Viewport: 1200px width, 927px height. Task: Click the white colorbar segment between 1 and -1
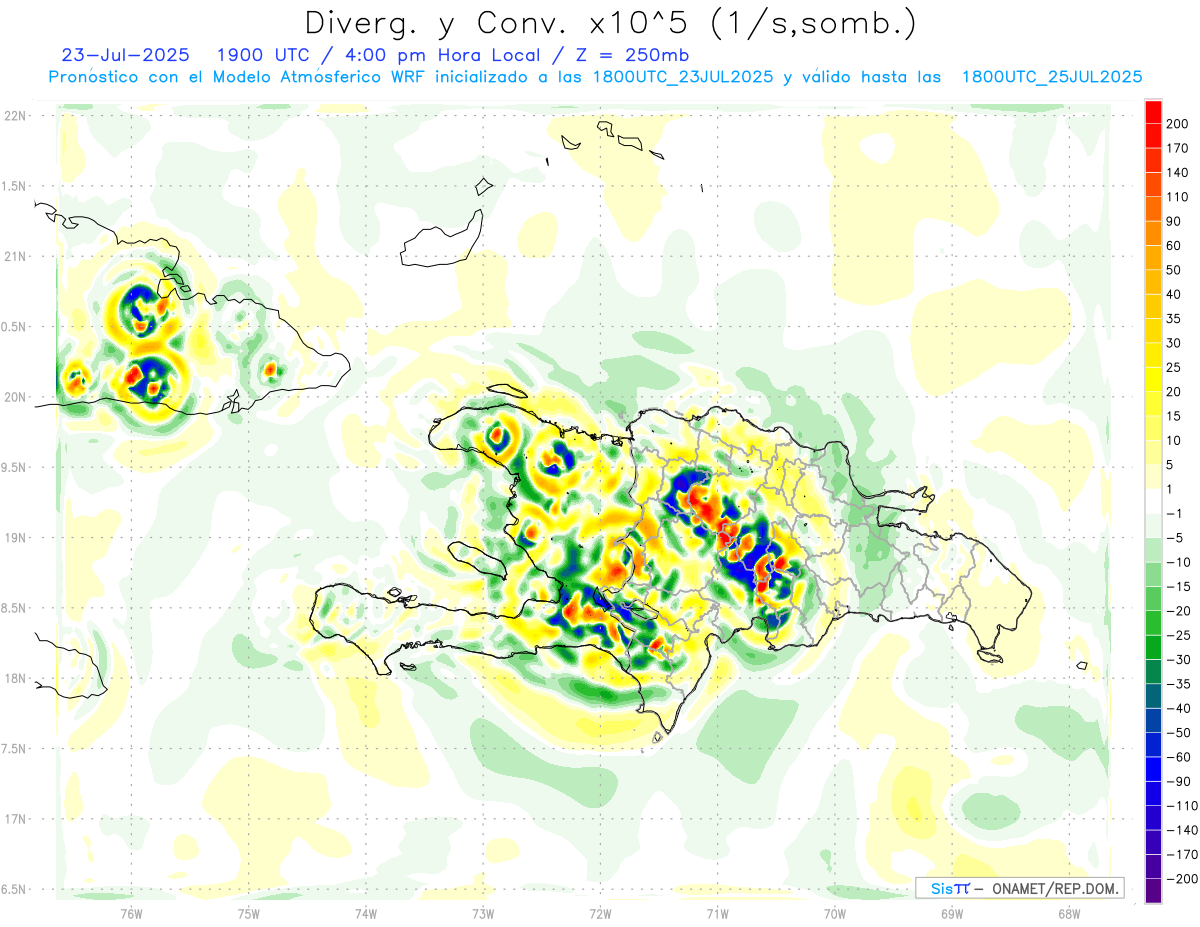click(x=1153, y=501)
